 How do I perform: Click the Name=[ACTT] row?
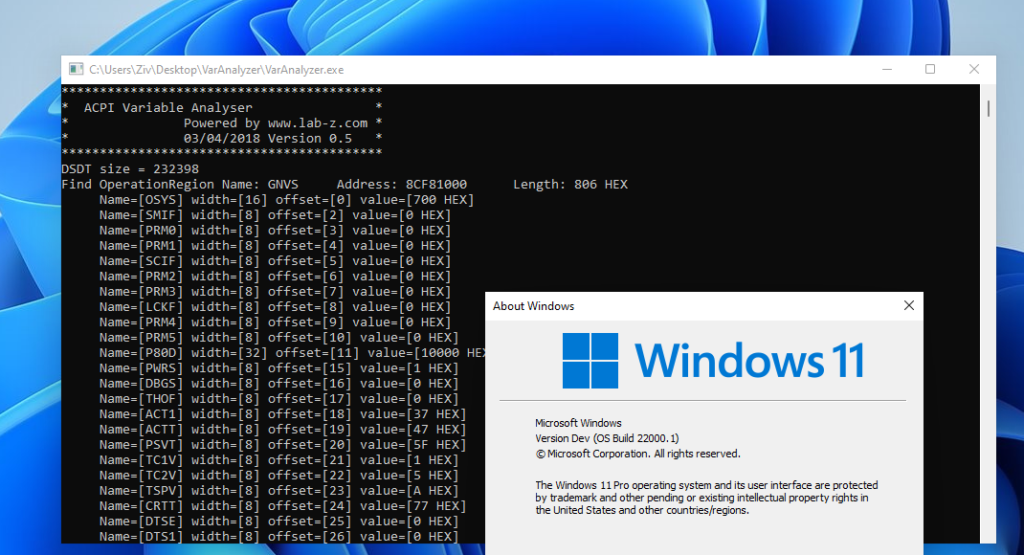pos(283,430)
